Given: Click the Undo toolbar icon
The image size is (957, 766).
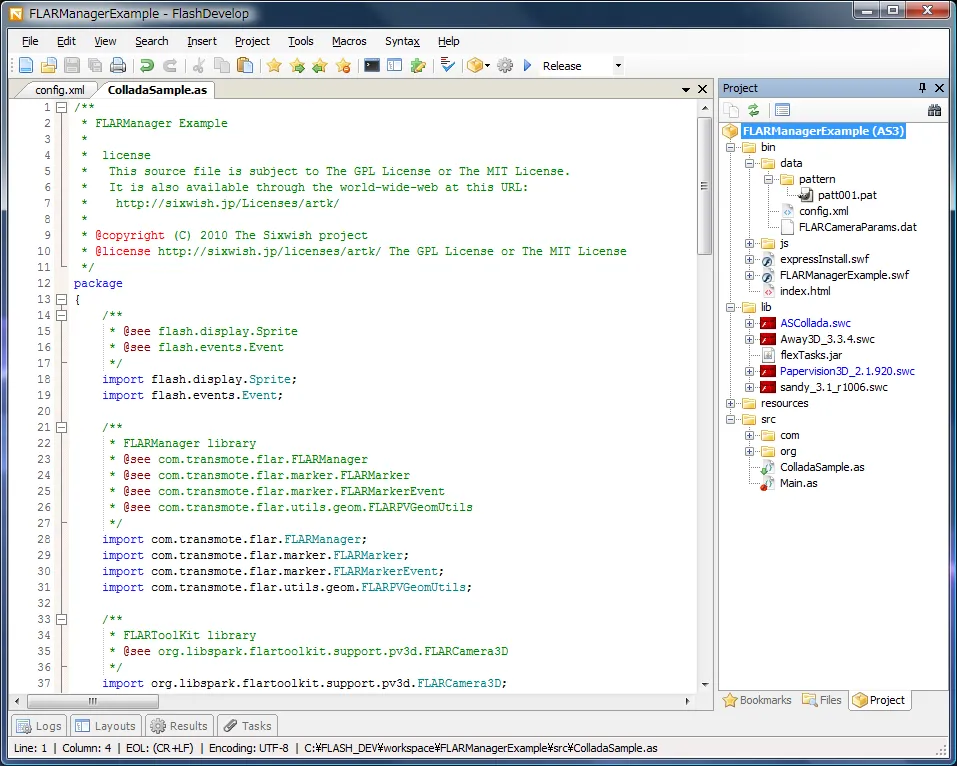Looking at the screenshot, I should coord(146,65).
